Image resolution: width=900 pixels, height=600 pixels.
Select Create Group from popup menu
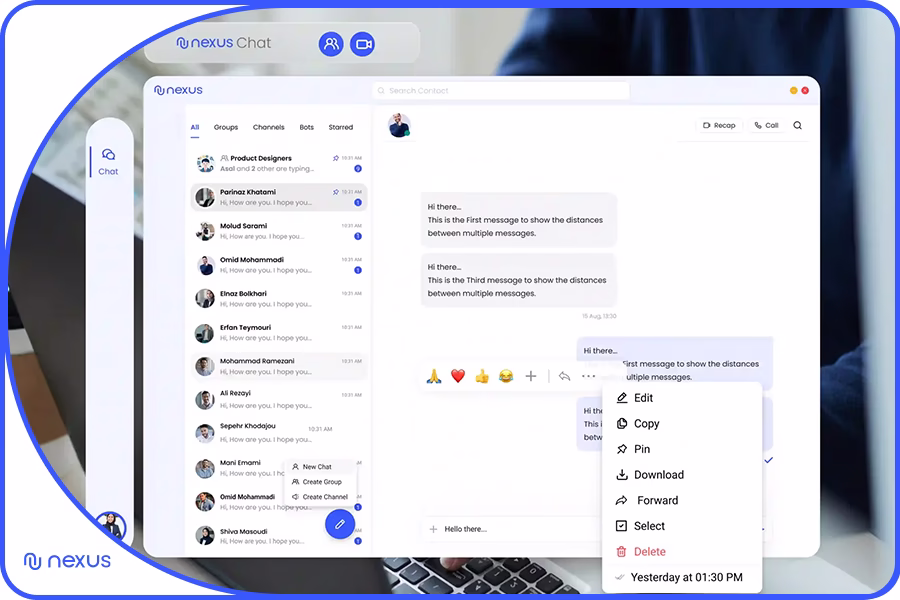(321, 482)
